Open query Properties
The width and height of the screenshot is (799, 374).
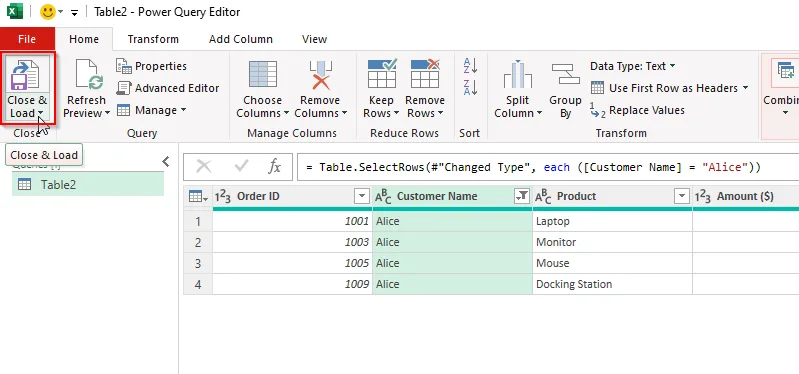click(x=151, y=66)
